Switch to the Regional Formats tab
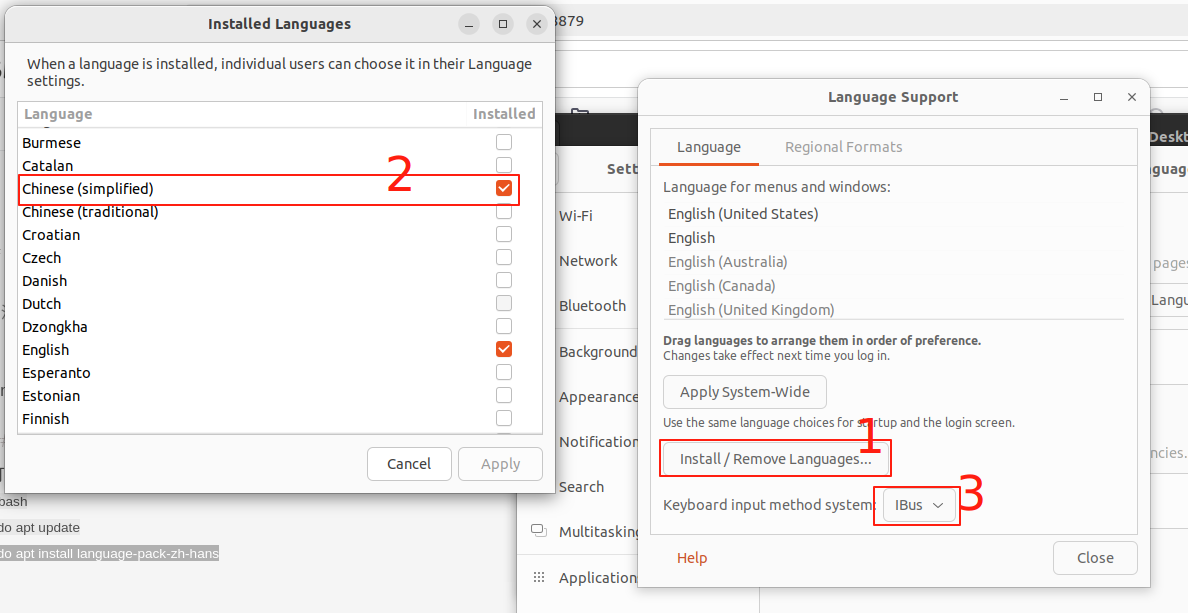This screenshot has height=613, width=1188. tap(843, 147)
